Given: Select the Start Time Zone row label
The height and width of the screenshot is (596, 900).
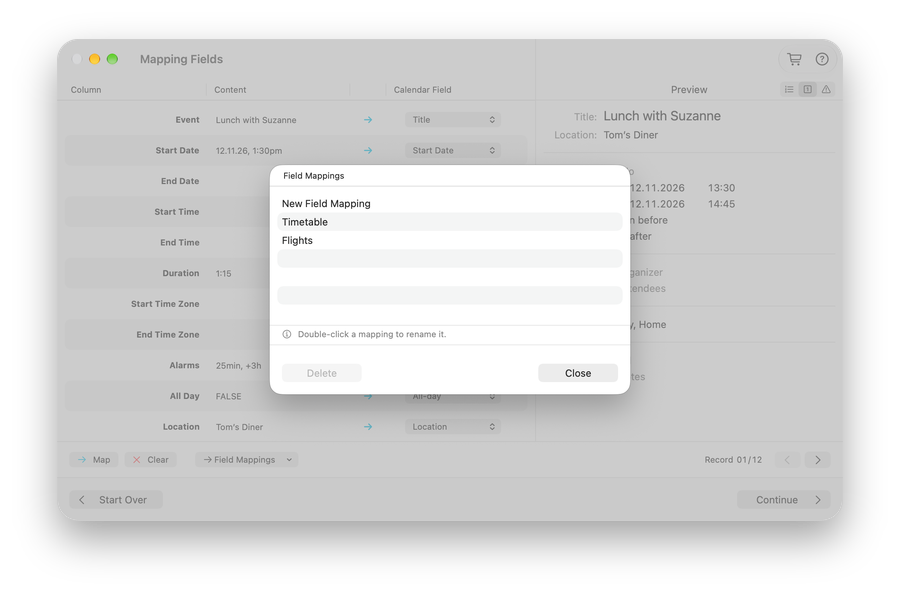Looking at the screenshot, I should pos(165,304).
